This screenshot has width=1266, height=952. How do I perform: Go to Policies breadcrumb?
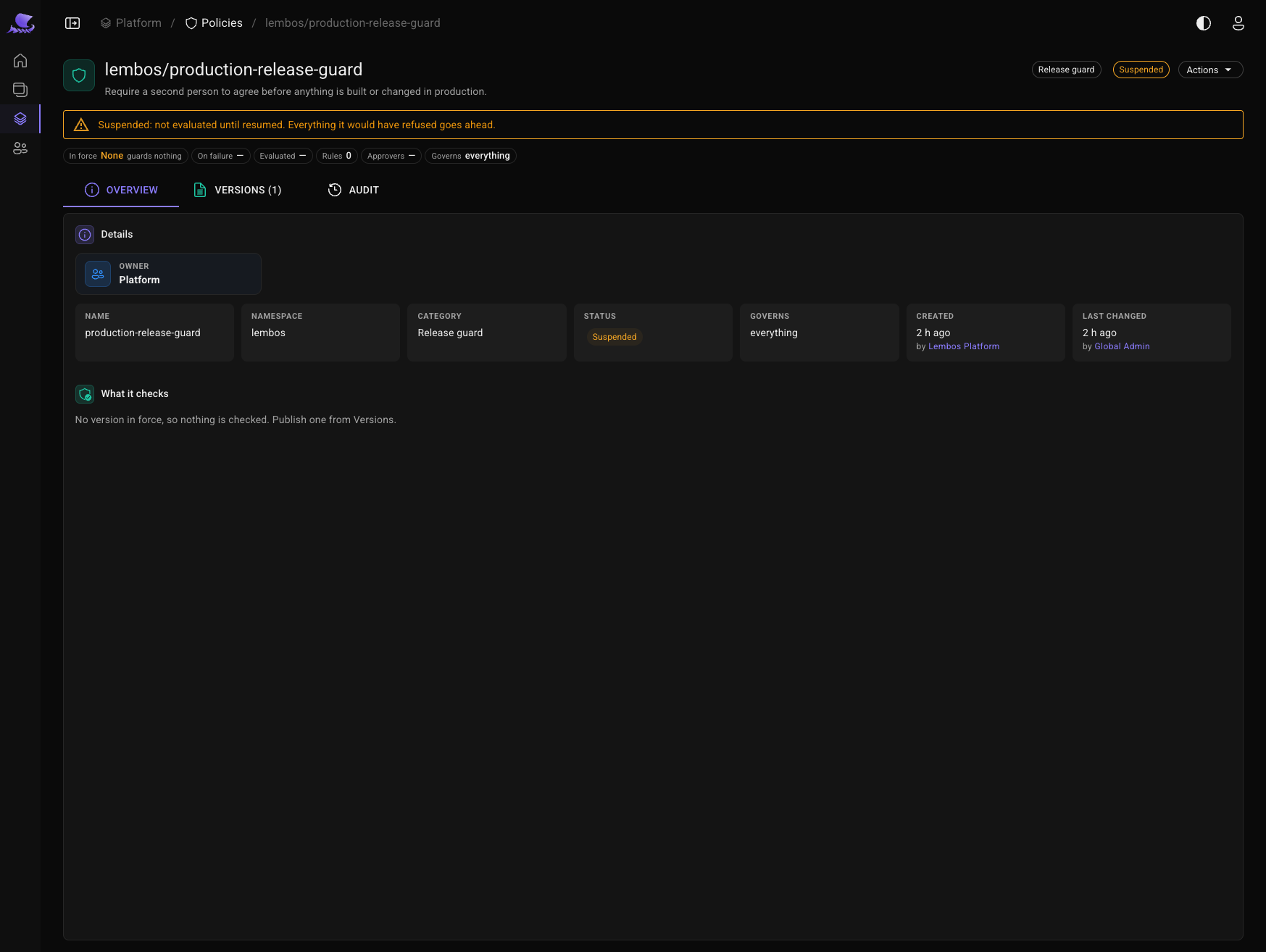coord(214,23)
